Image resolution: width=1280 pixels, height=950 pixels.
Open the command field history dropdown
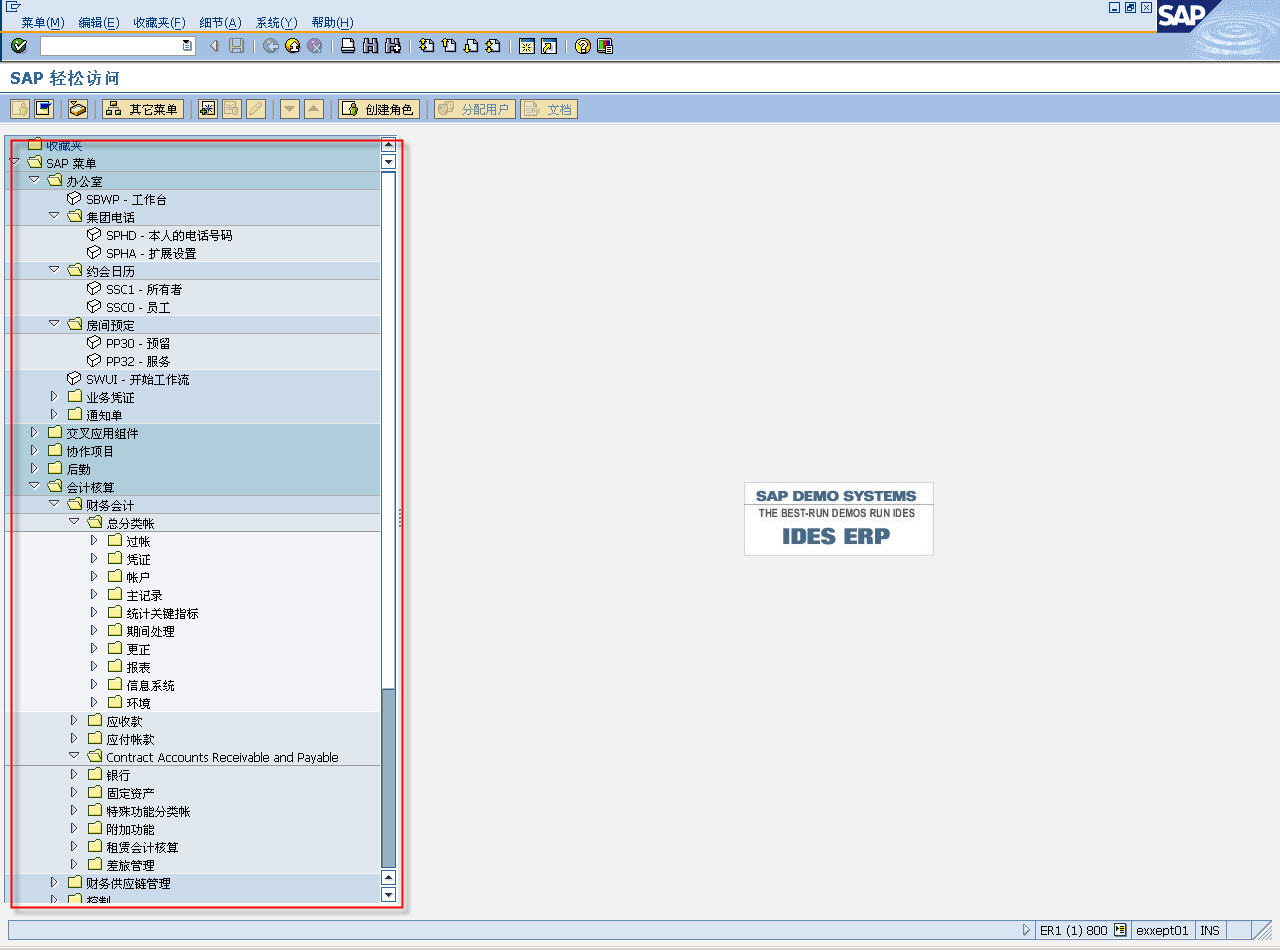click(187, 46)
